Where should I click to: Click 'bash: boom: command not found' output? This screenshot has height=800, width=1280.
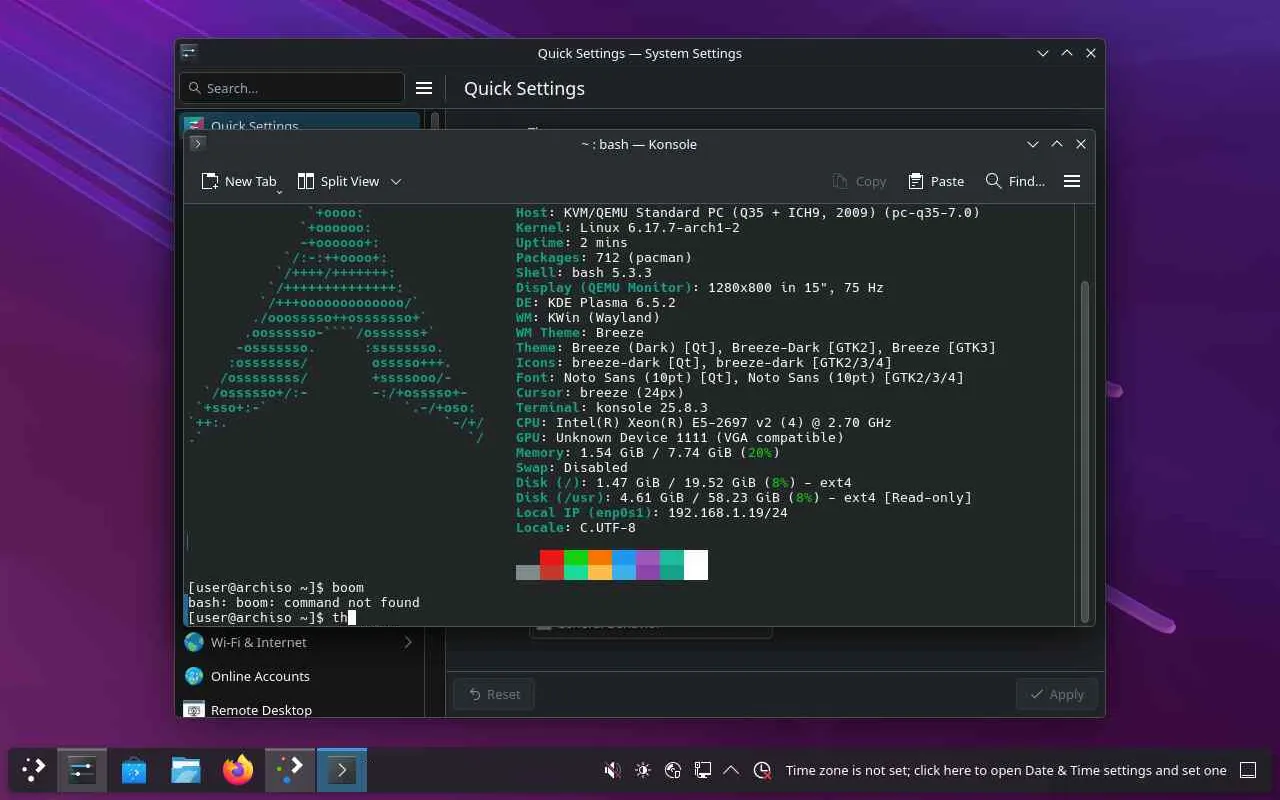pos(304,602)
